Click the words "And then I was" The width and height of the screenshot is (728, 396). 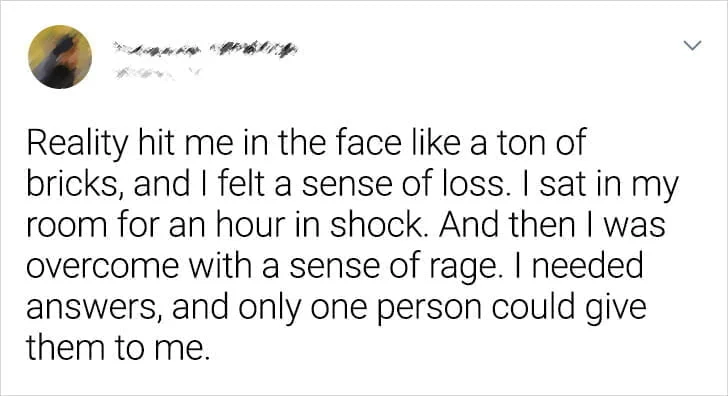point(552,225)
